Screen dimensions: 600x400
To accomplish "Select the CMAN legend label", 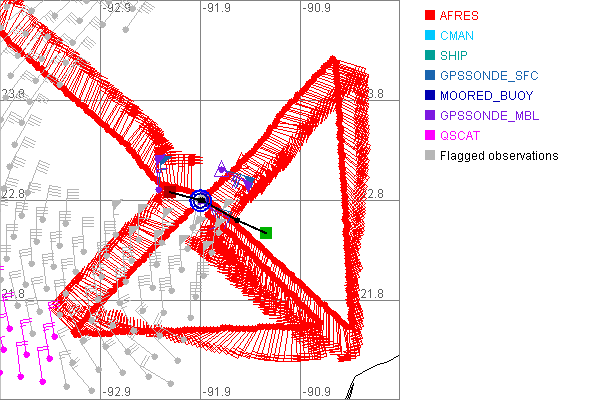I will click(x=457, y=36).
